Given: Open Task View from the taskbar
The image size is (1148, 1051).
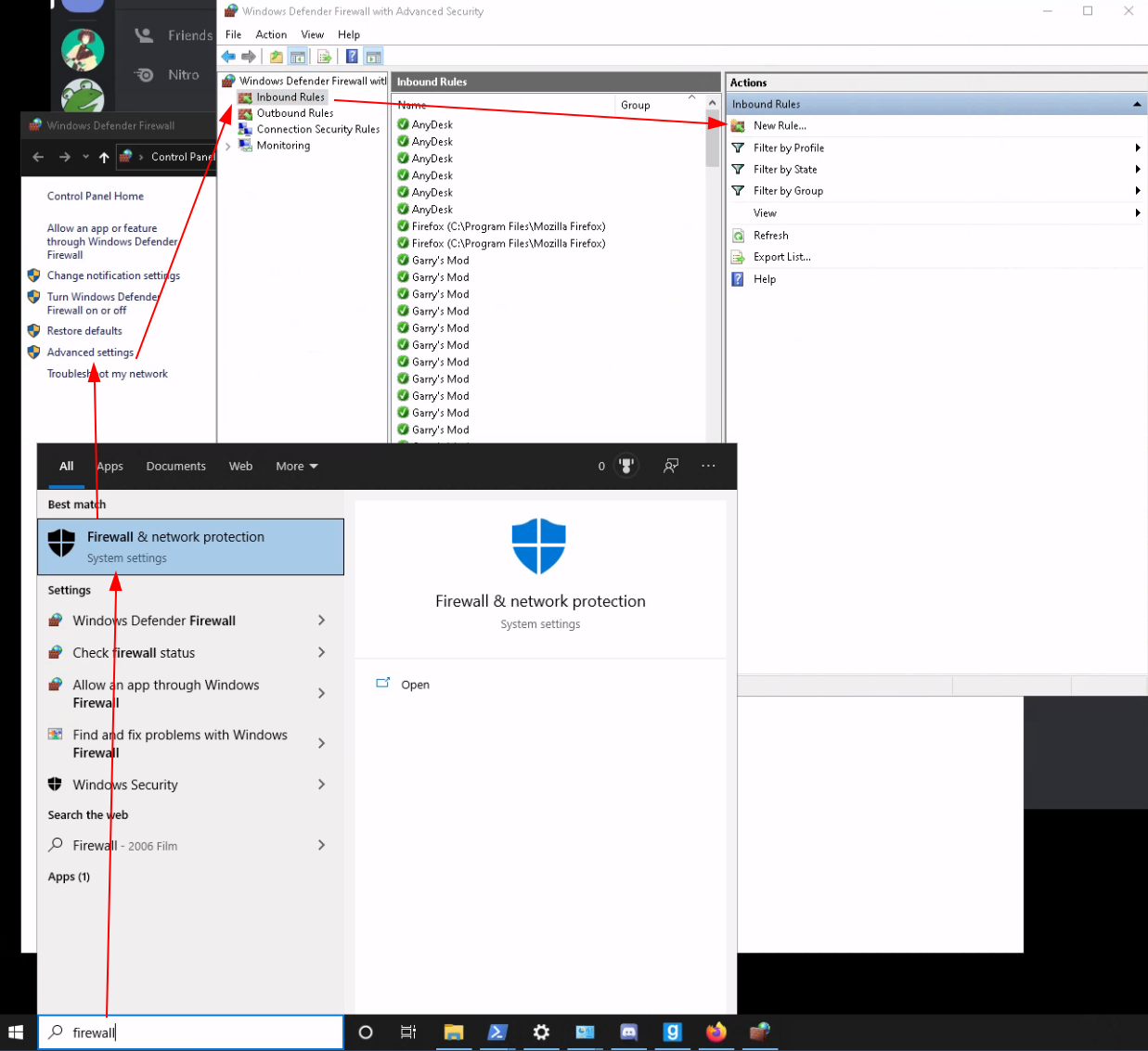Looking at the screenshot, I should (x=408, y=1032).
